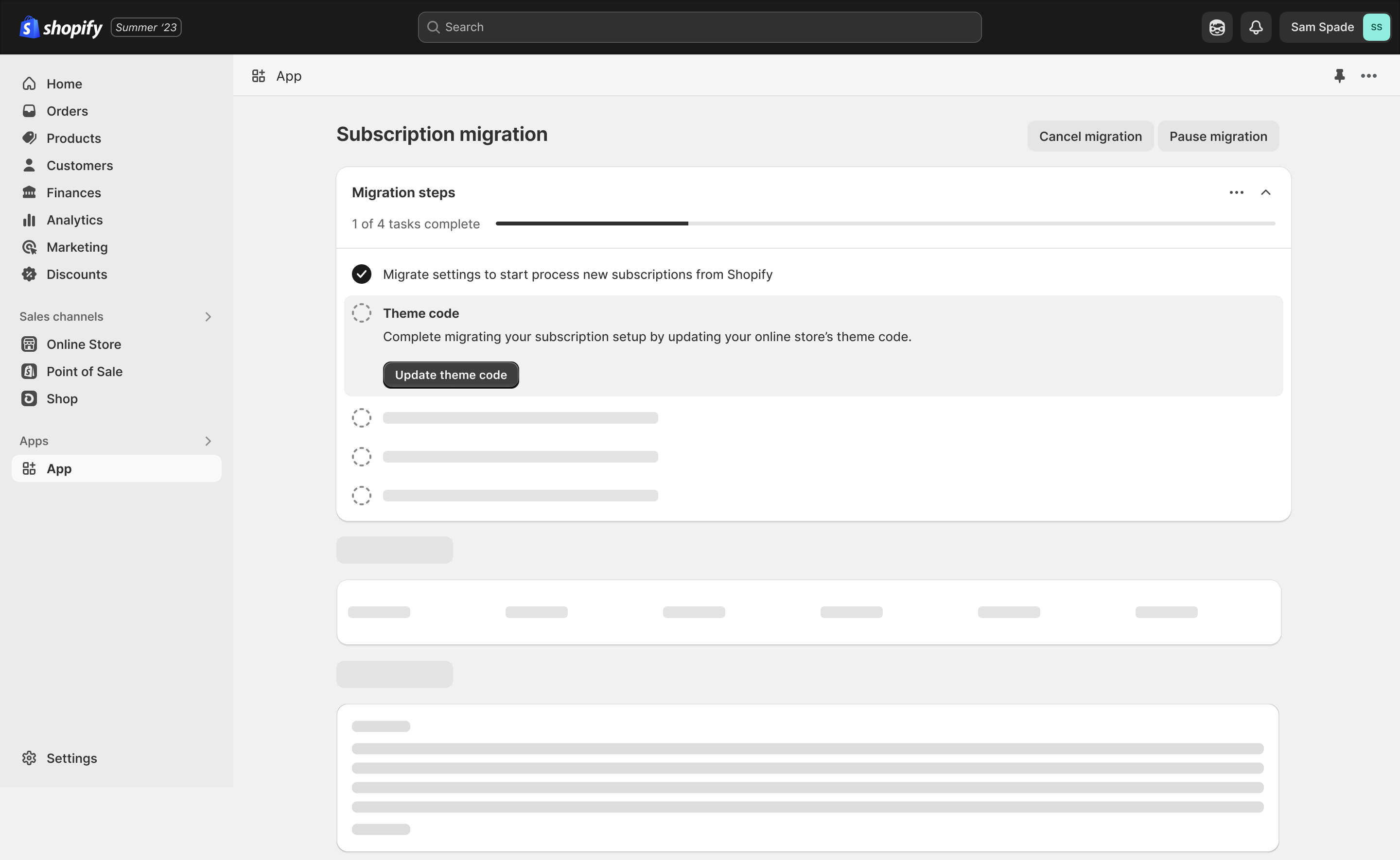Click the Migration steps card title
The width and height of the screenshot is (1400, 860).
point(403,193)
